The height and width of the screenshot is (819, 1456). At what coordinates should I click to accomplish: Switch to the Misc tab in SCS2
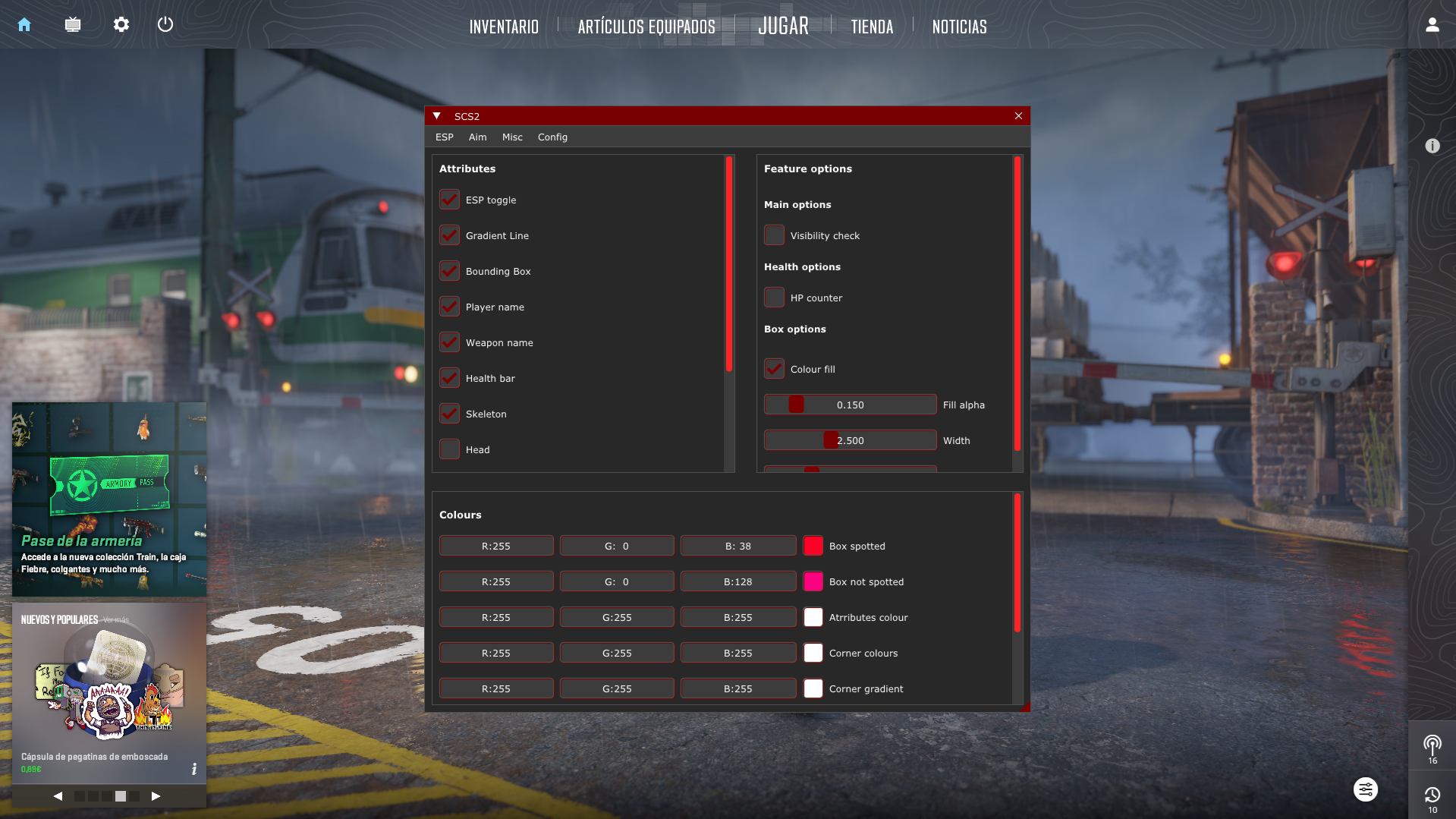coord(512,137)
